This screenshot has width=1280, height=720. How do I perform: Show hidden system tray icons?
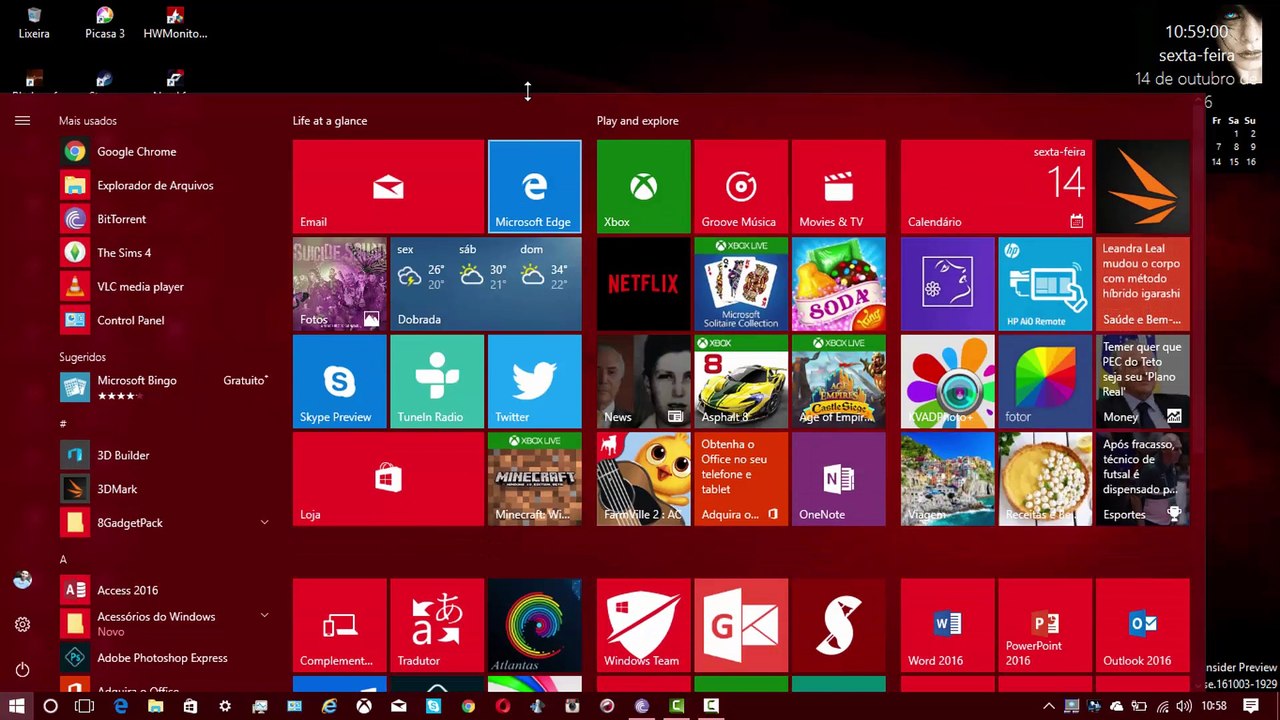click(1048, 706)
